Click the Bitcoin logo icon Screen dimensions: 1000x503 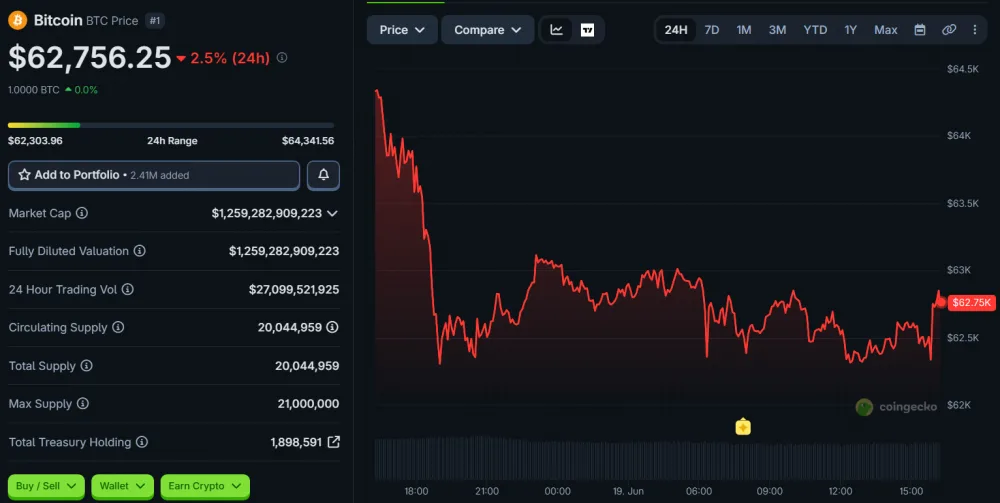coord(17,20)
